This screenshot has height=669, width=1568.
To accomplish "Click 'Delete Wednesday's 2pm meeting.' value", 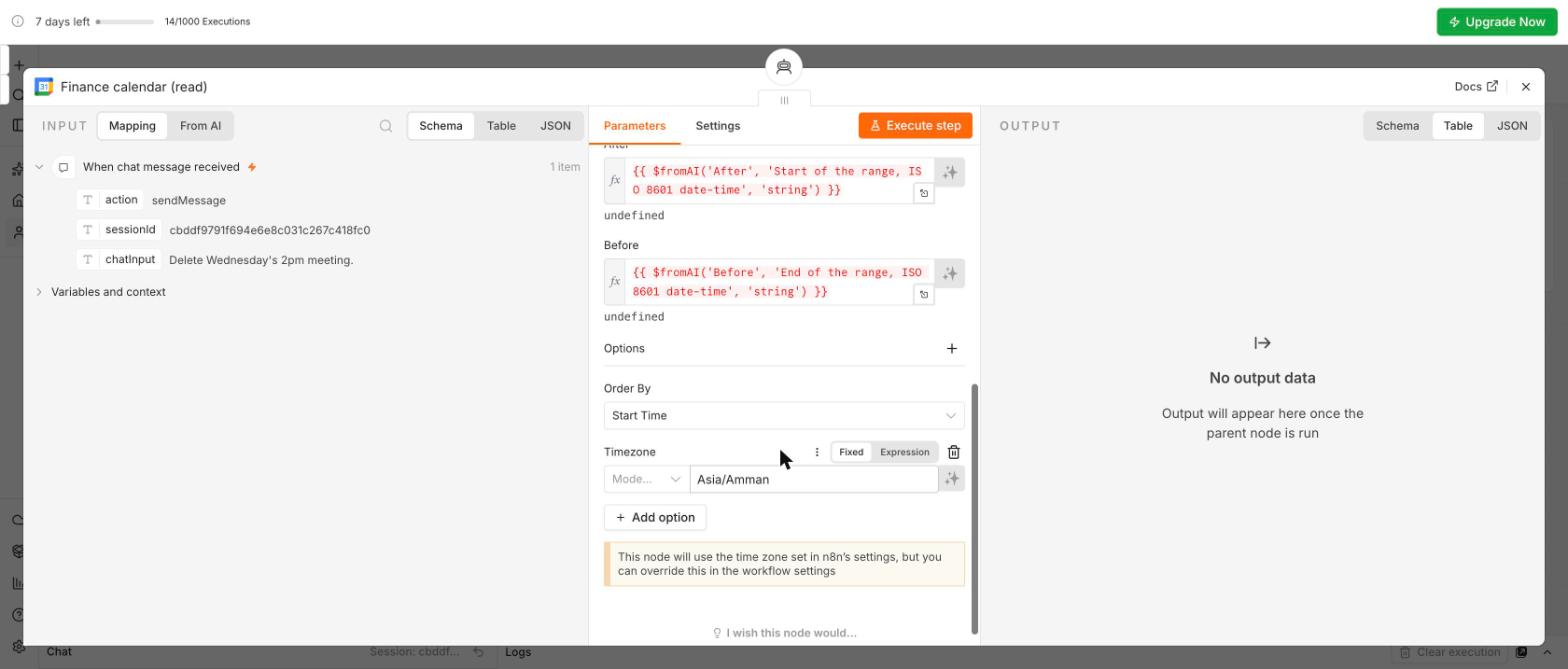I will pyautogui.click(x=261, y=260).
